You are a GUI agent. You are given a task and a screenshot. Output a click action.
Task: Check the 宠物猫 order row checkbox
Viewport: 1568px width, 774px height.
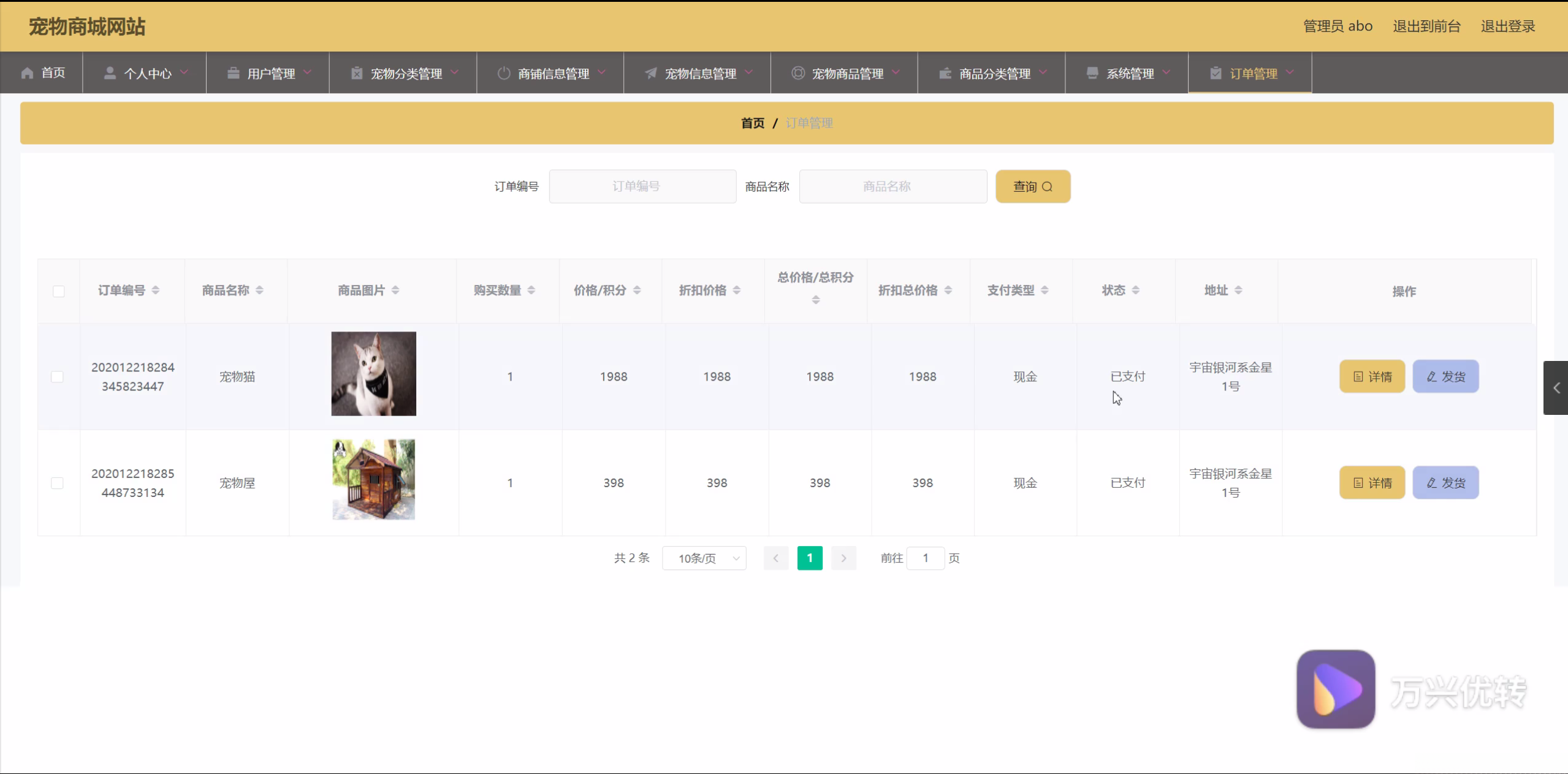pos(58,377)
